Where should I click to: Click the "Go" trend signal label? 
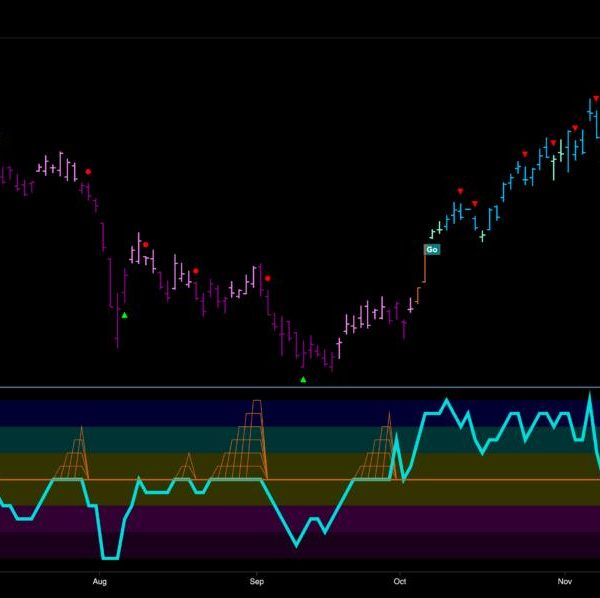[x=432, y=249]
